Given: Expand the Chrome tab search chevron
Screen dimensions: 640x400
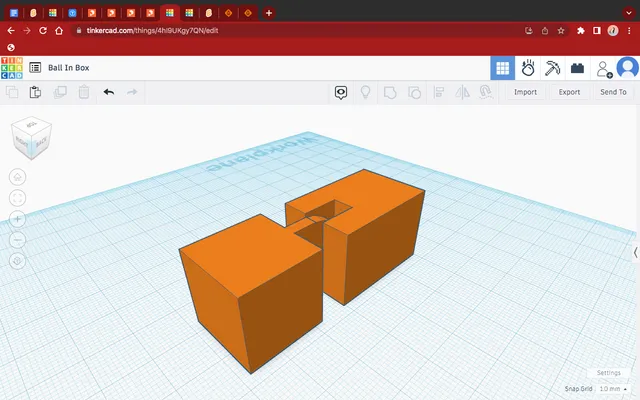Looking at the screenshot, I should click(629, 13).
